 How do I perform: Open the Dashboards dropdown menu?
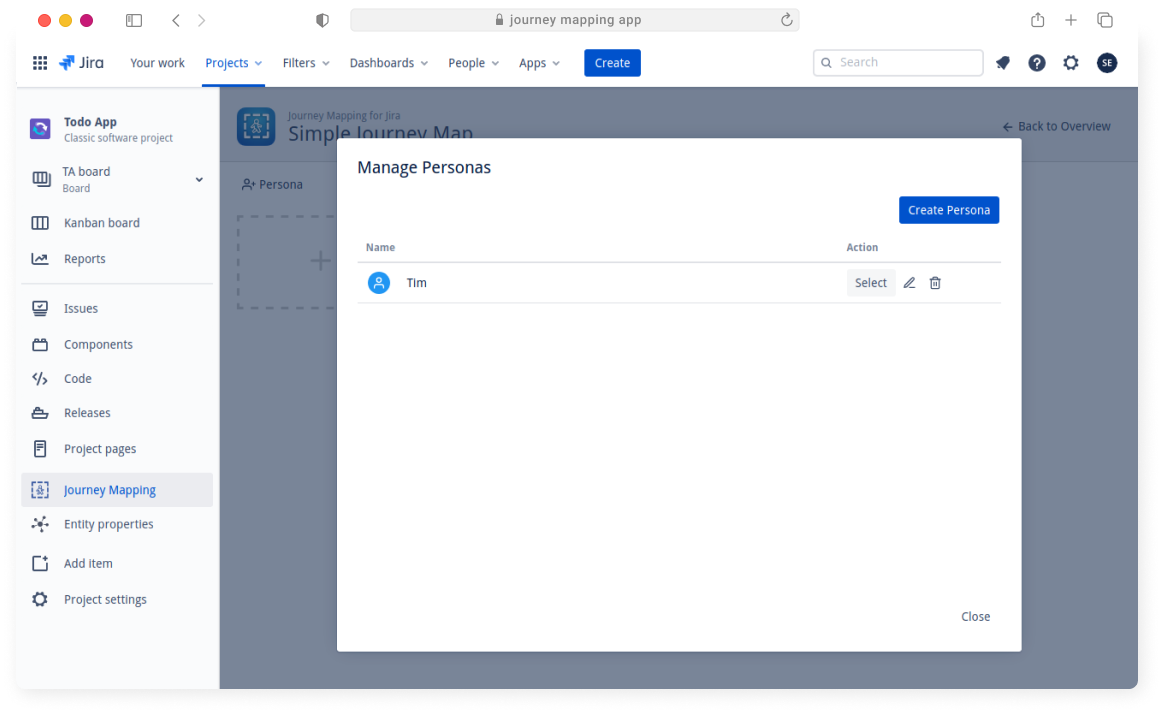tap(389, 63)
